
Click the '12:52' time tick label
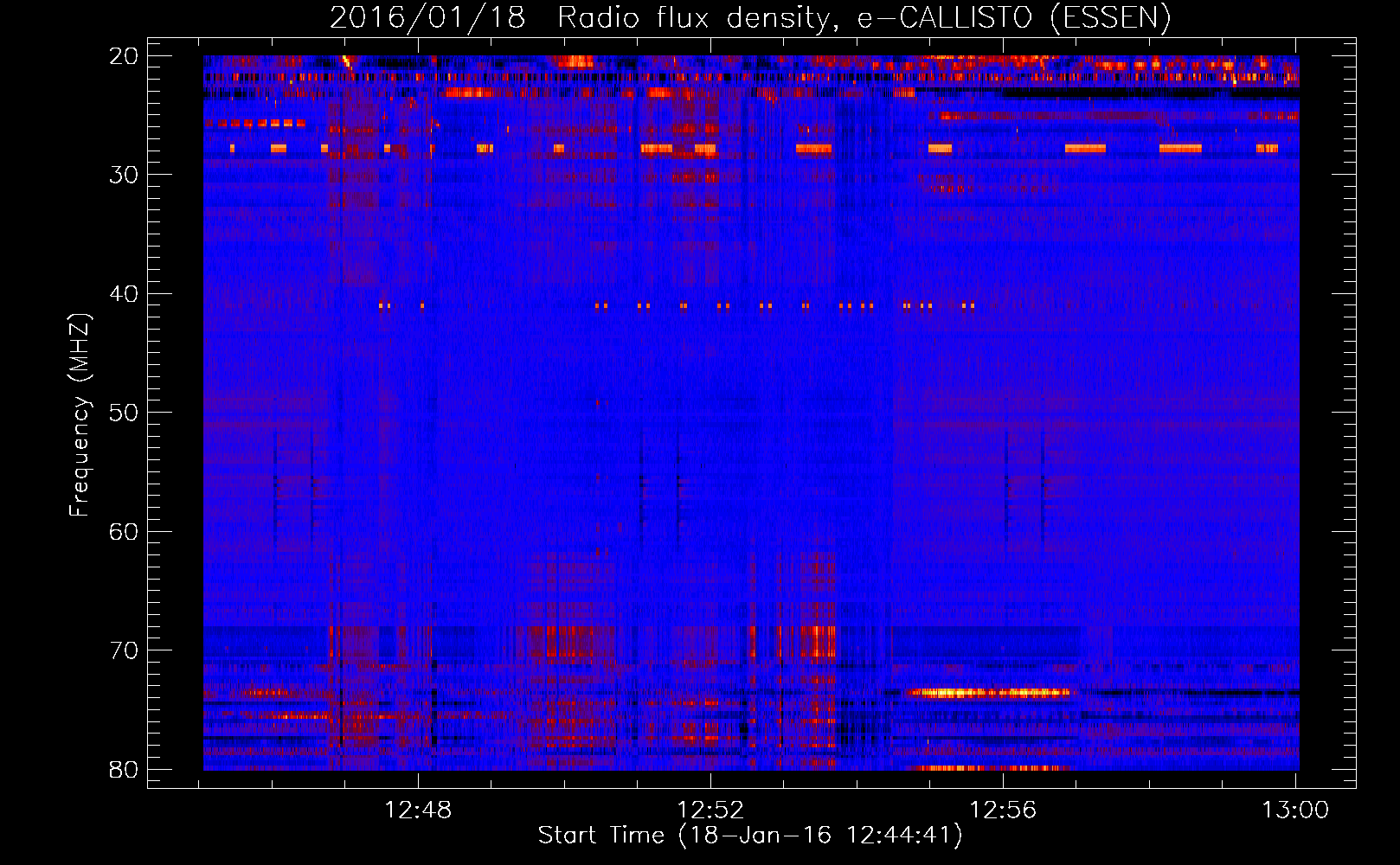click(710, 811)
